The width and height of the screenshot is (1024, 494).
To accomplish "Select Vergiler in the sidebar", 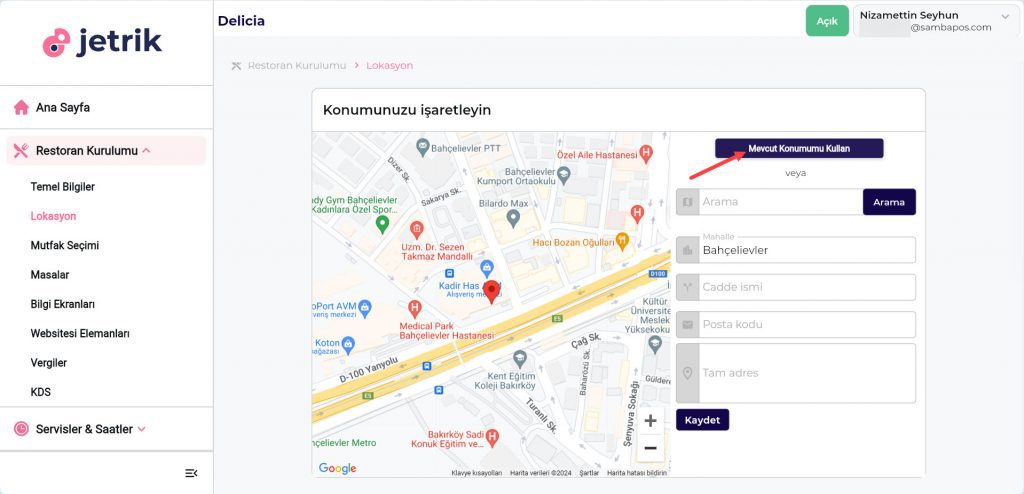I will pyautogui.click(x=49, y=363).
